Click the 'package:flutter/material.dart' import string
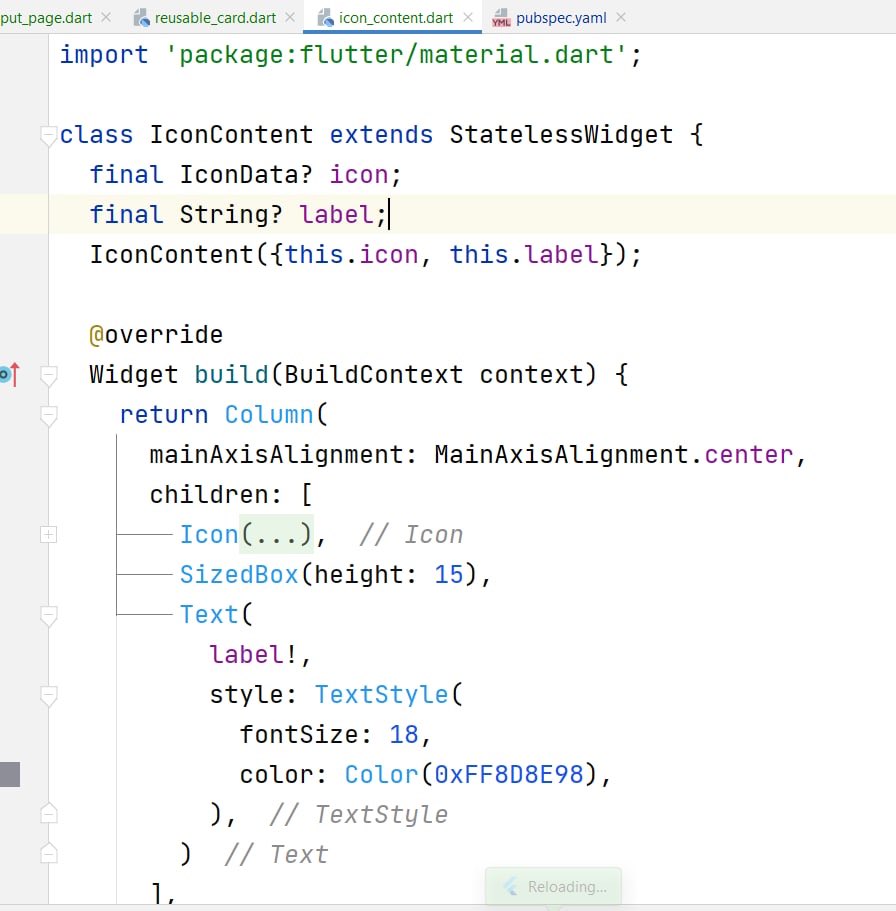 coord(397,55)
